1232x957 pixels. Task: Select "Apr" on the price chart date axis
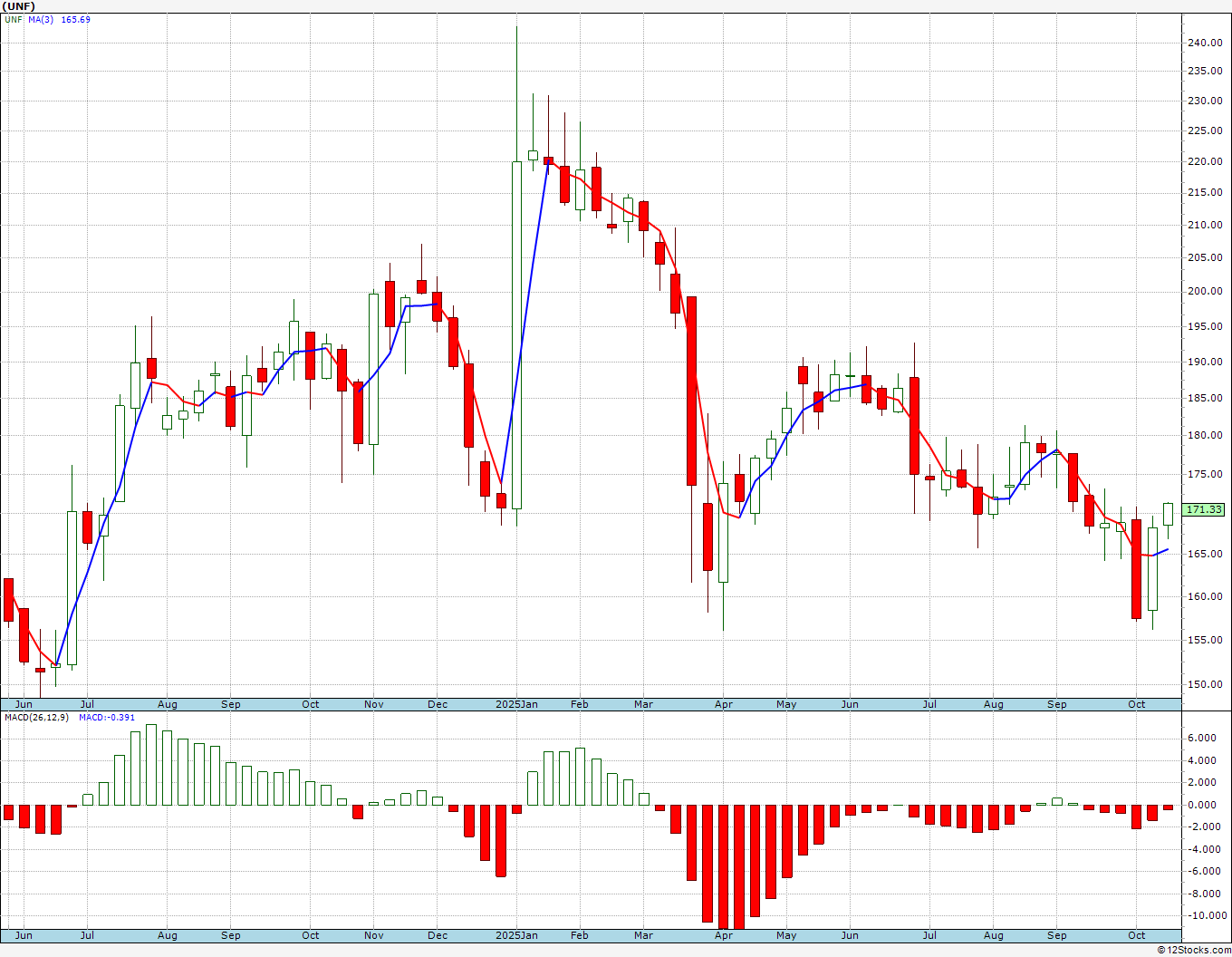click(x=723, y=705)
